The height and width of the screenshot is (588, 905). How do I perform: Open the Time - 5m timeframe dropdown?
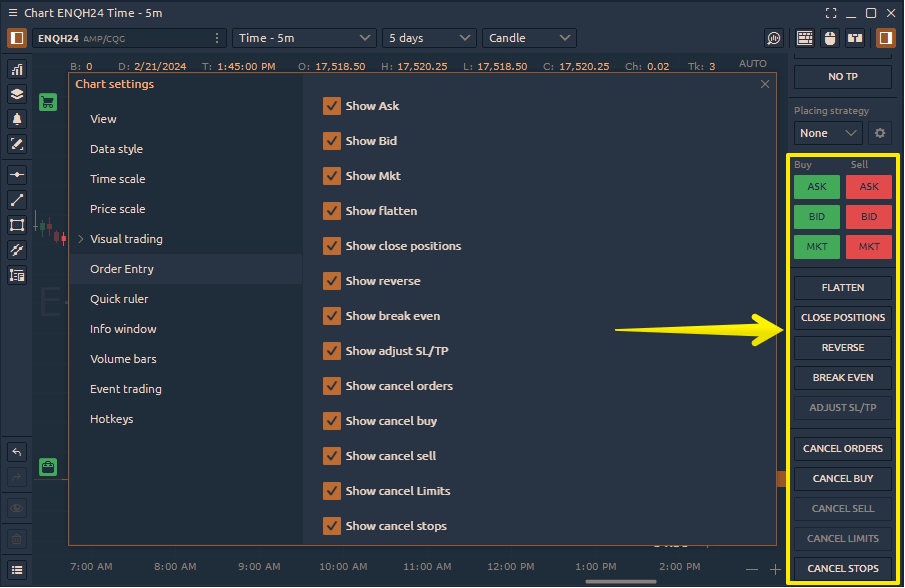tap(304, 38)
